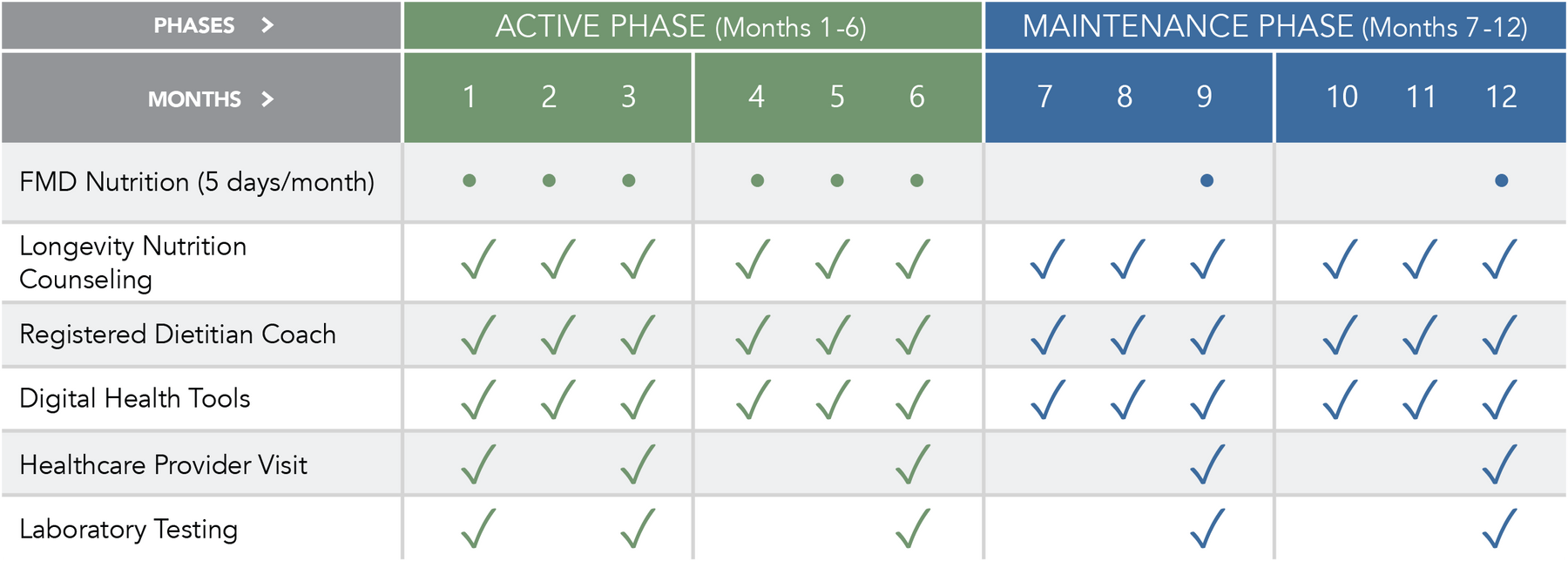Viewport: 1568px width, 561px height.
Task: Click the FMD Nutrition dot for month 9
Action: [1206, 181]
